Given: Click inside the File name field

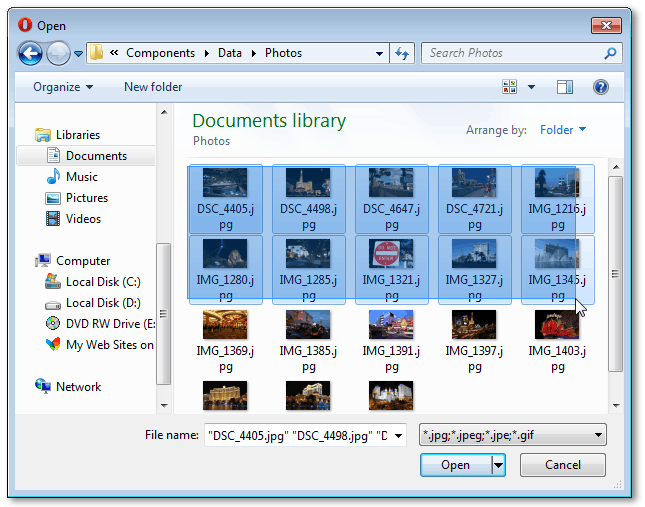Looking at the screenshot, I should click(x=297, y=435).
